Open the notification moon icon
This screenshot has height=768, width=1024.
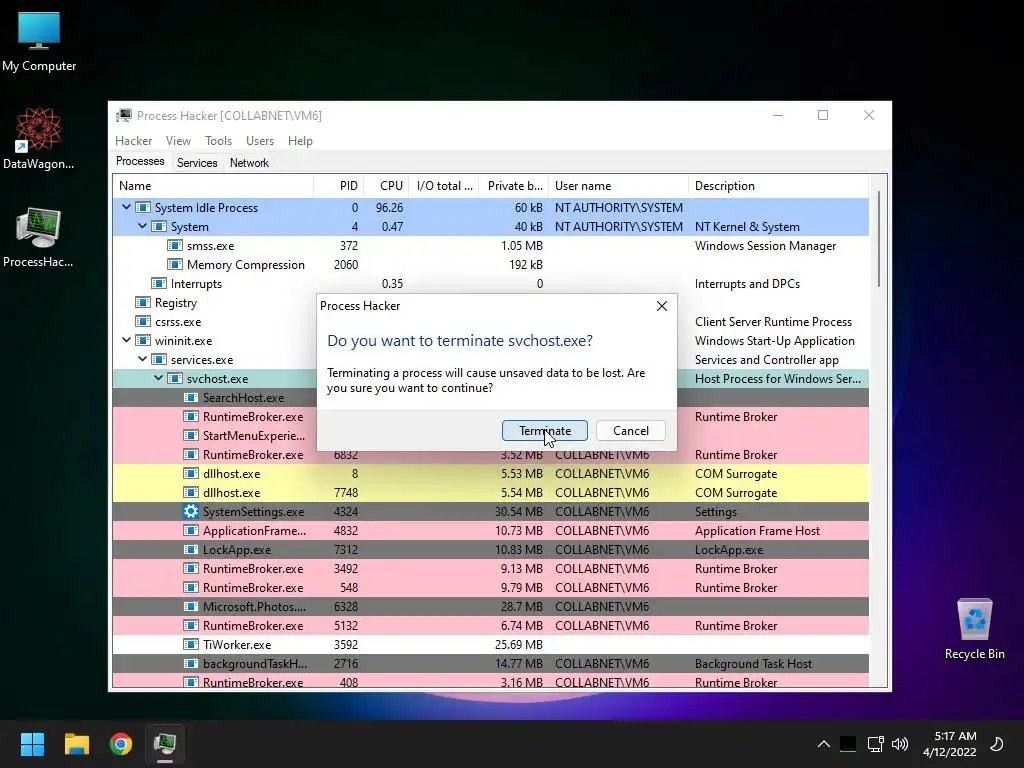pyautogui.click(x=997, y=744)
